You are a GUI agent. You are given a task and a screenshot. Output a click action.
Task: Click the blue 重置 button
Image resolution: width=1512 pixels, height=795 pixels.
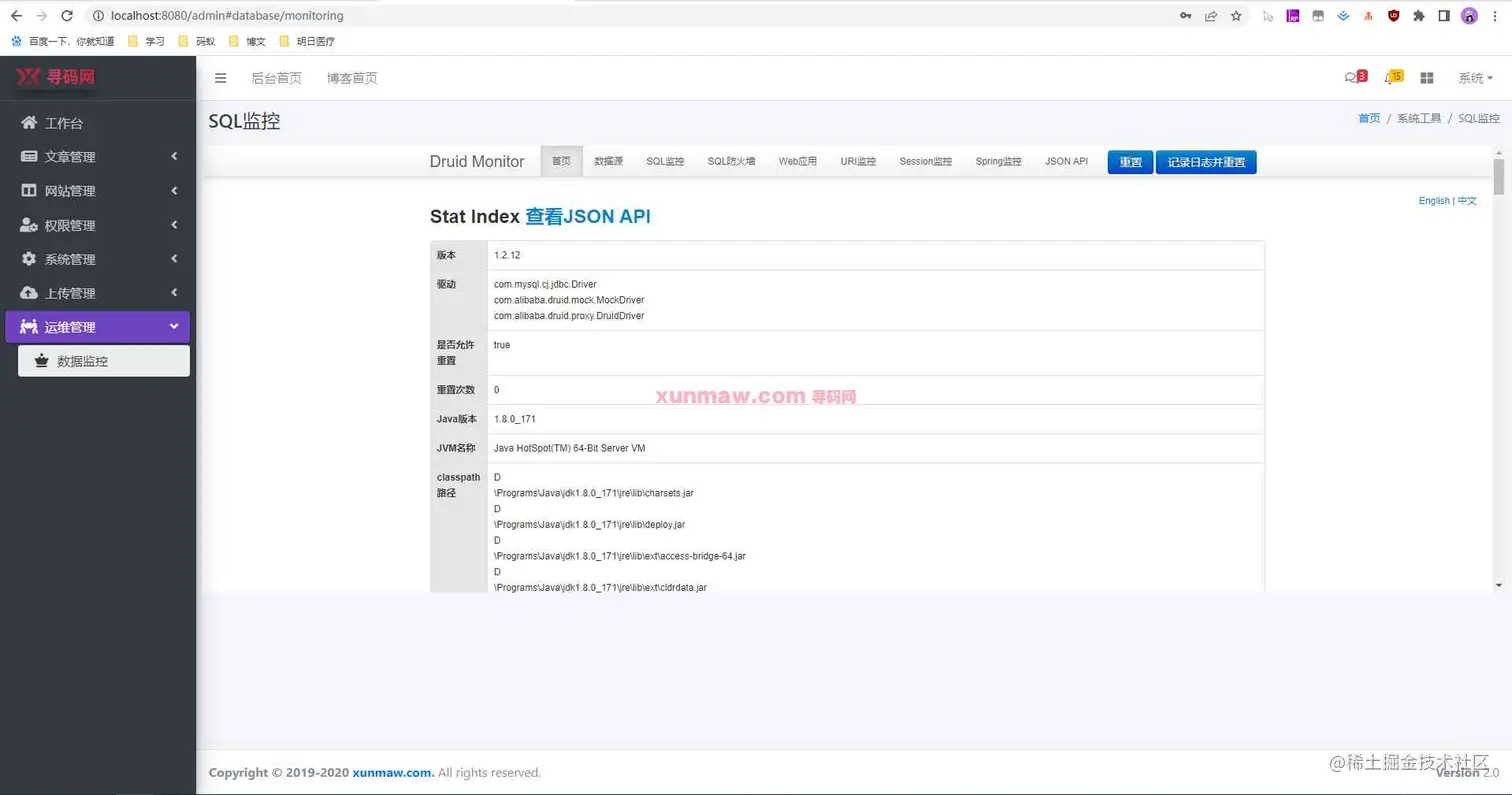click(x=1130, y=162)
